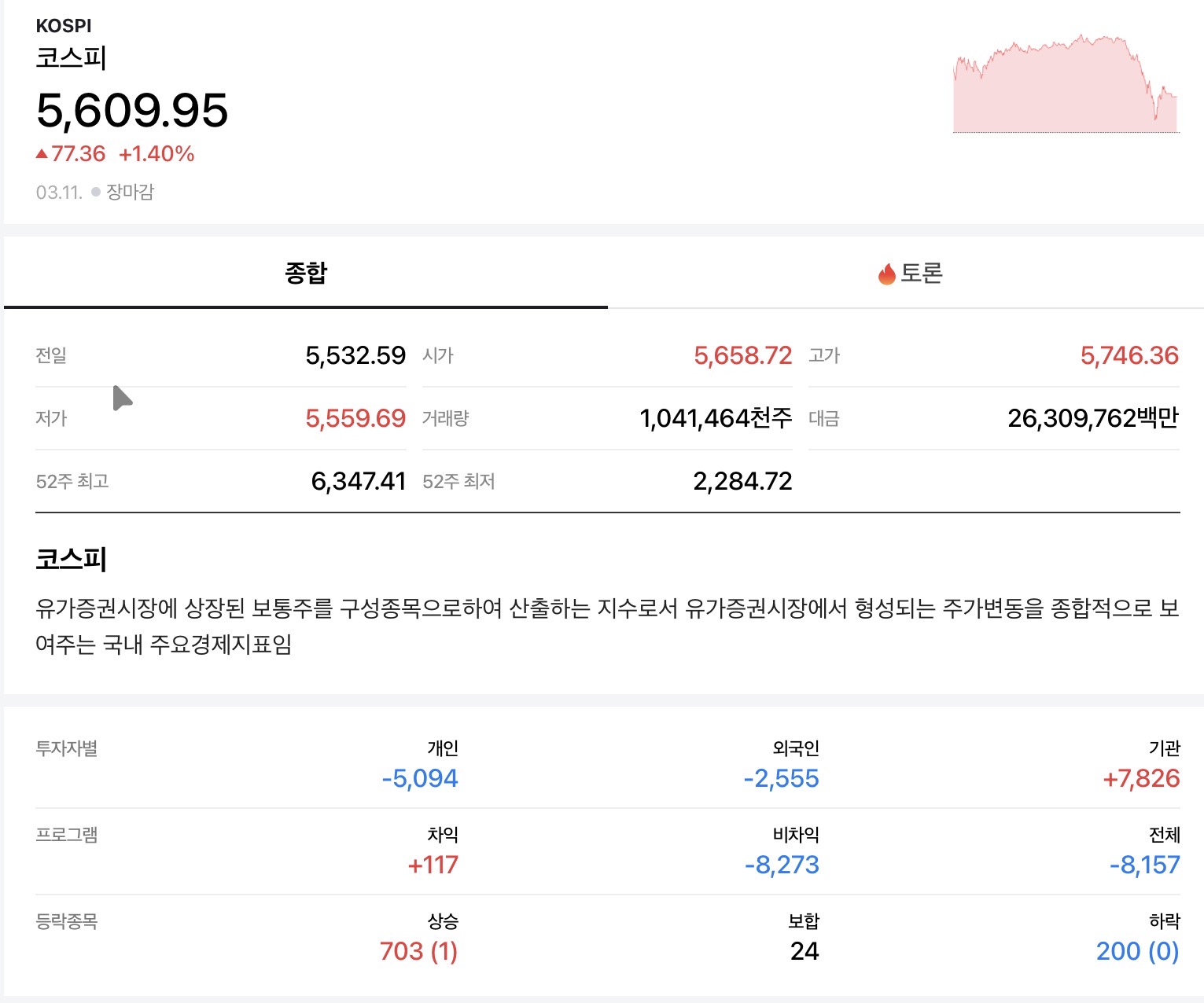Select the 52주 최고 value 6,347.41
This screenshot has height=1003, width=1204.
coord(359,481)
